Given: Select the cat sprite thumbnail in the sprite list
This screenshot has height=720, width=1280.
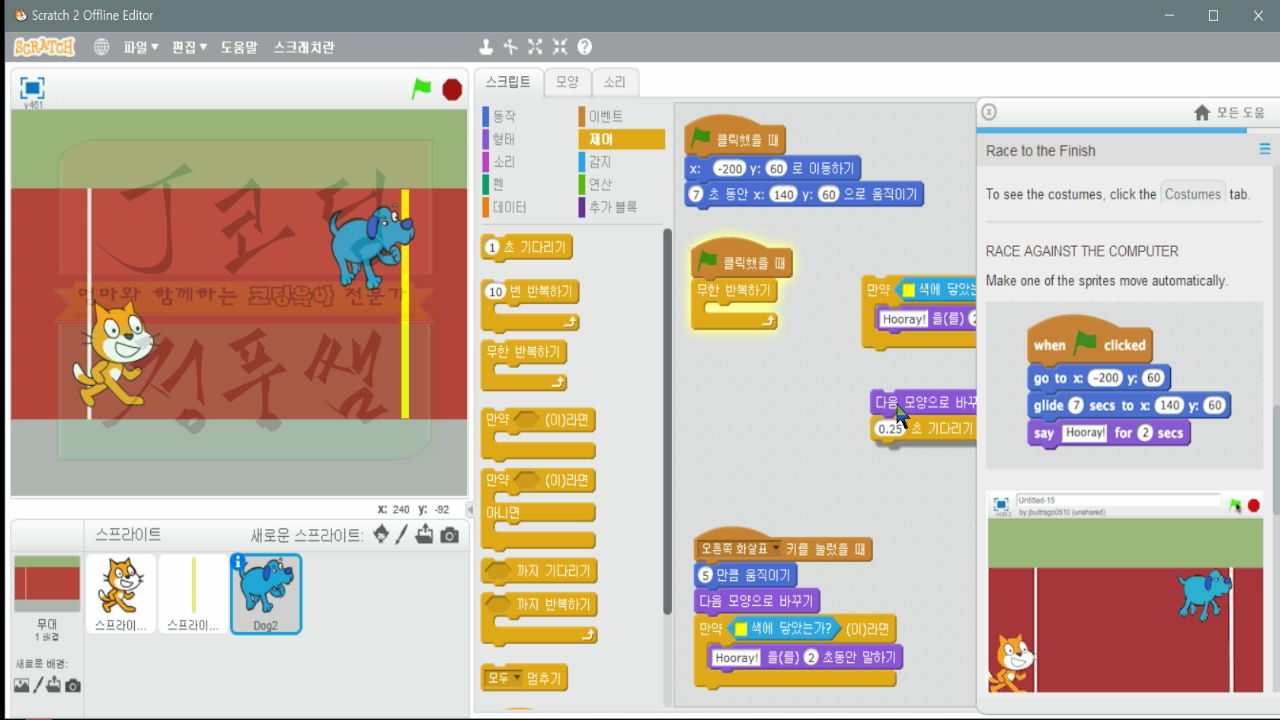Looking at the screenshot, I should click(x=121, y=594).
